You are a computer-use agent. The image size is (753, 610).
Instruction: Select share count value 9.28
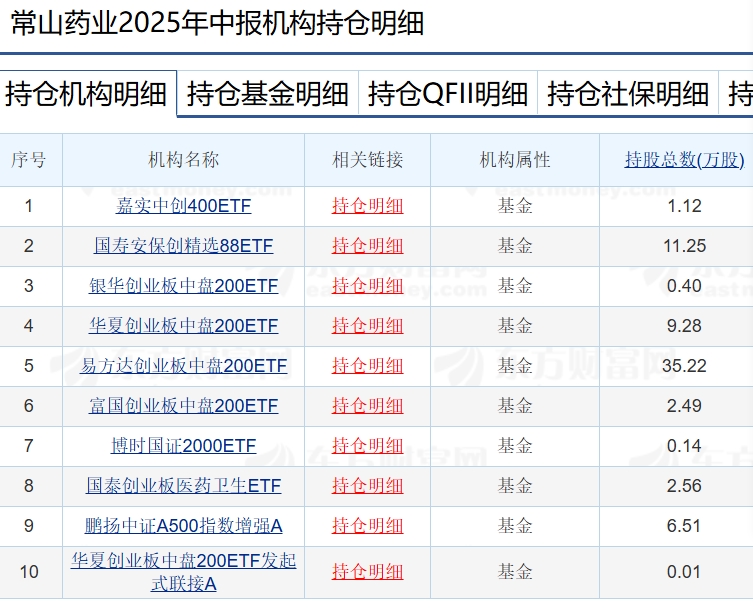[684, 326]
